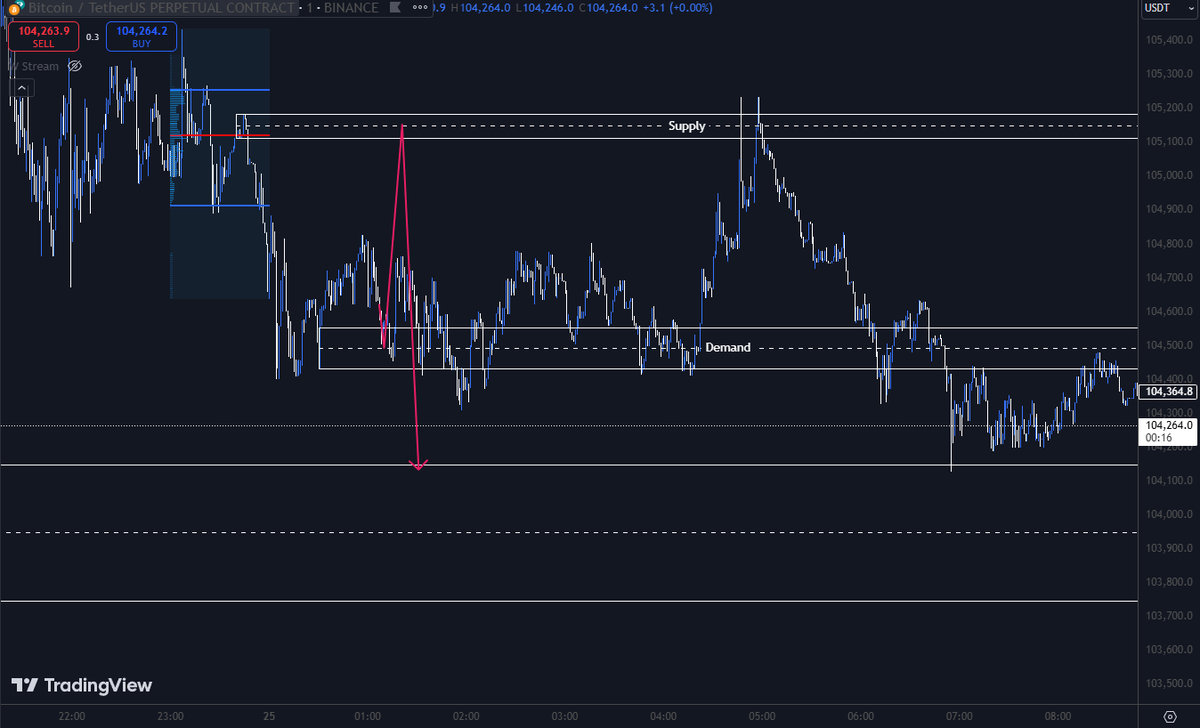This screenshot has height=728, width=1200.
Task: Click 105,000.0 on the price scale
Action: 1168,175
